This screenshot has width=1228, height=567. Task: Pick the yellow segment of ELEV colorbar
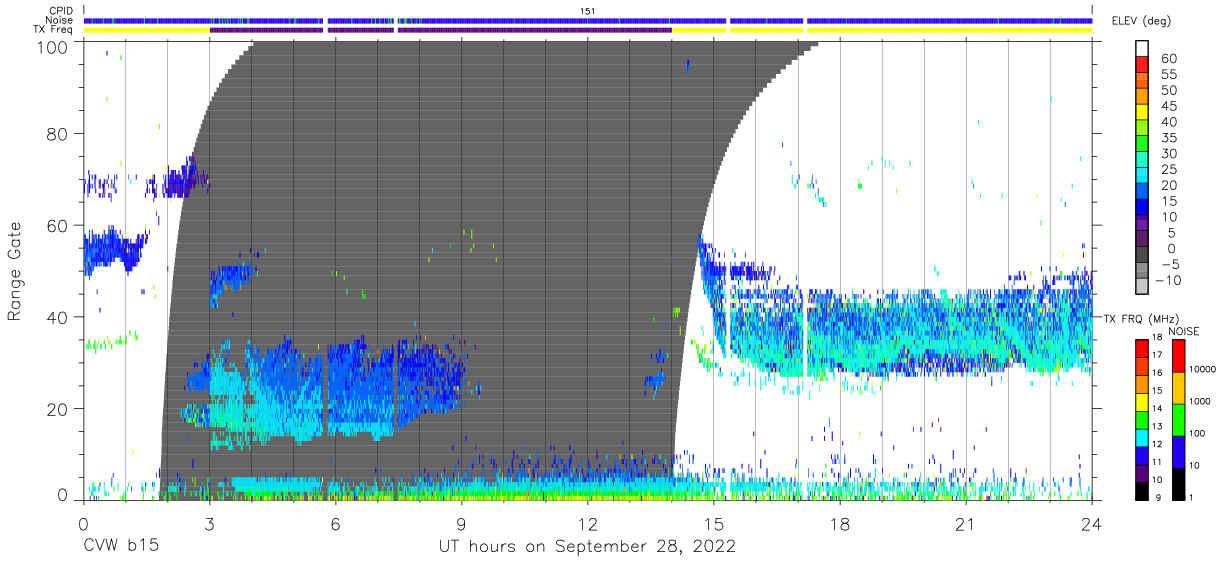click(x=1142, y=113)
